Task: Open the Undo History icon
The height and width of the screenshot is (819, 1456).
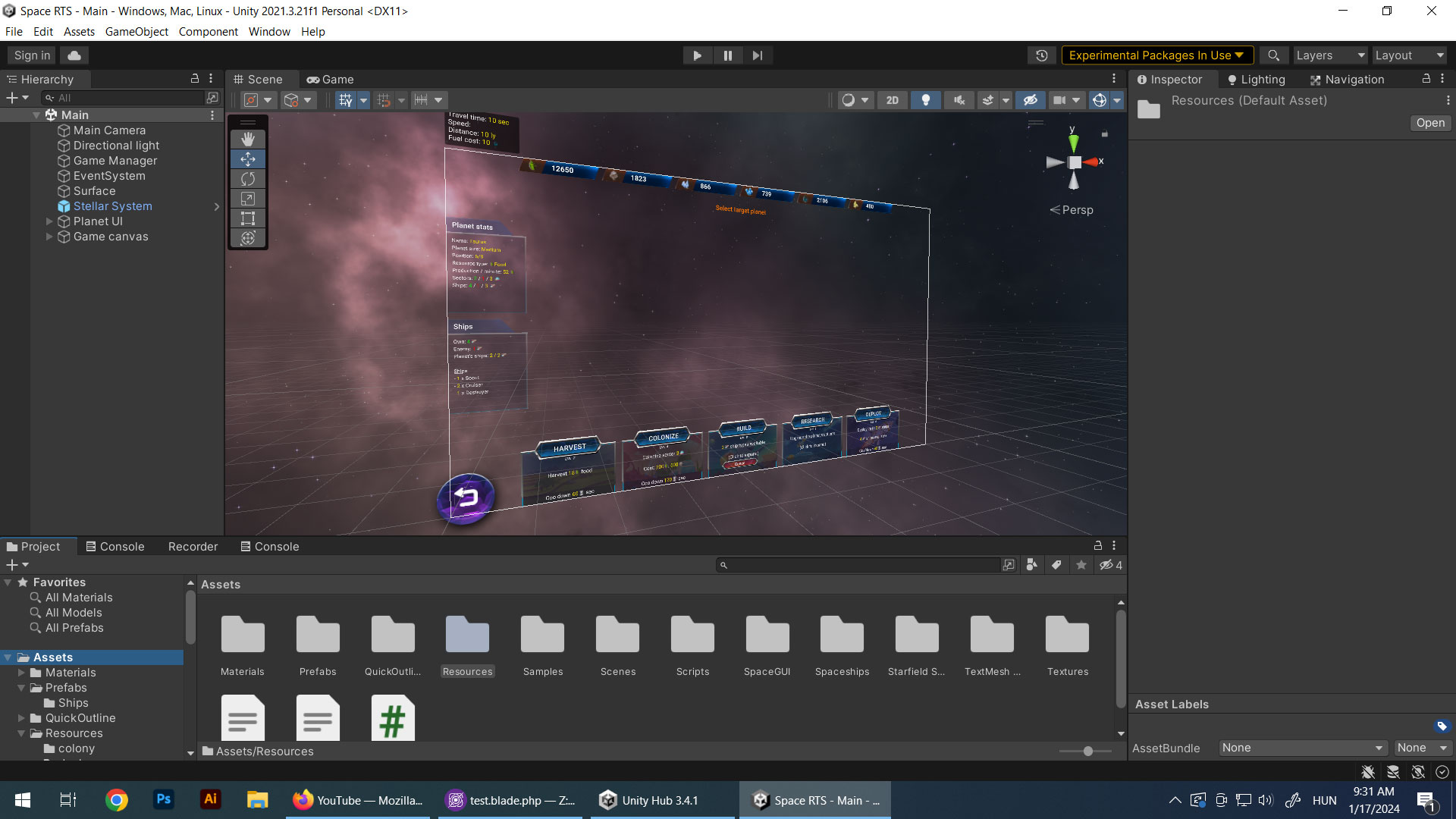Action: tap(1042, 55)
